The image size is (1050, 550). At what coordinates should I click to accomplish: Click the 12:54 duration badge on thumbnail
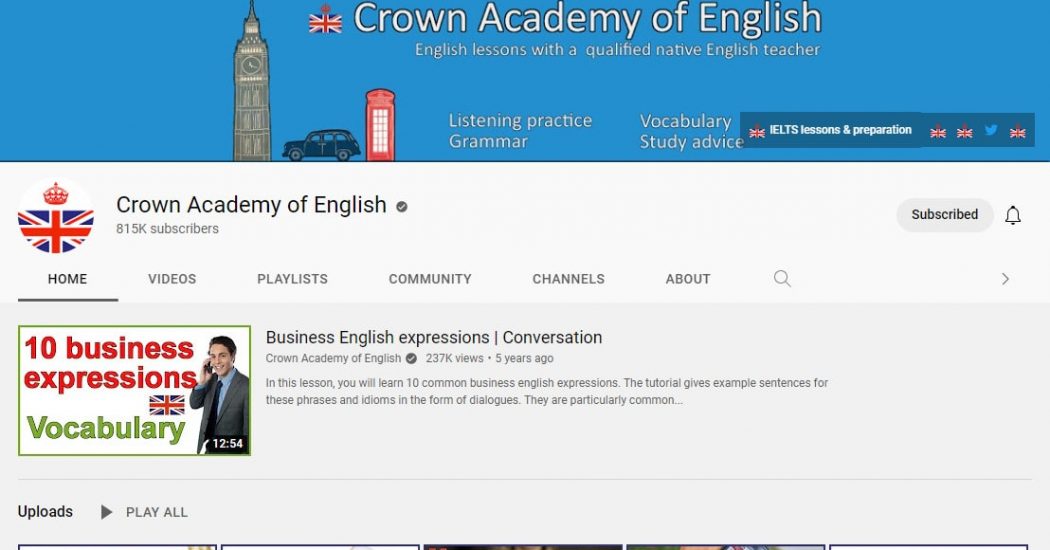tap(227, 443)
